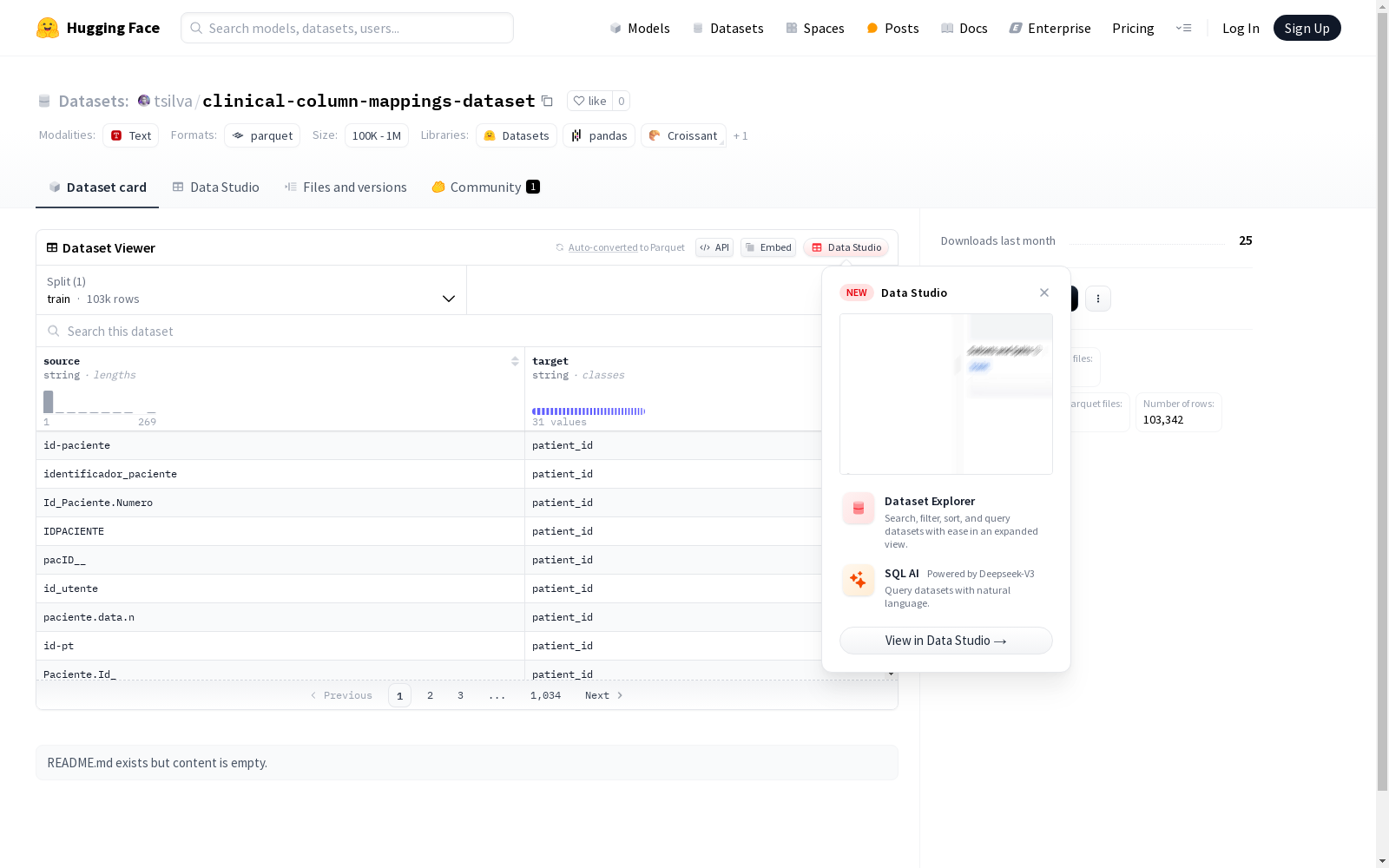Select the id-paciente source cell

[280, 445]
